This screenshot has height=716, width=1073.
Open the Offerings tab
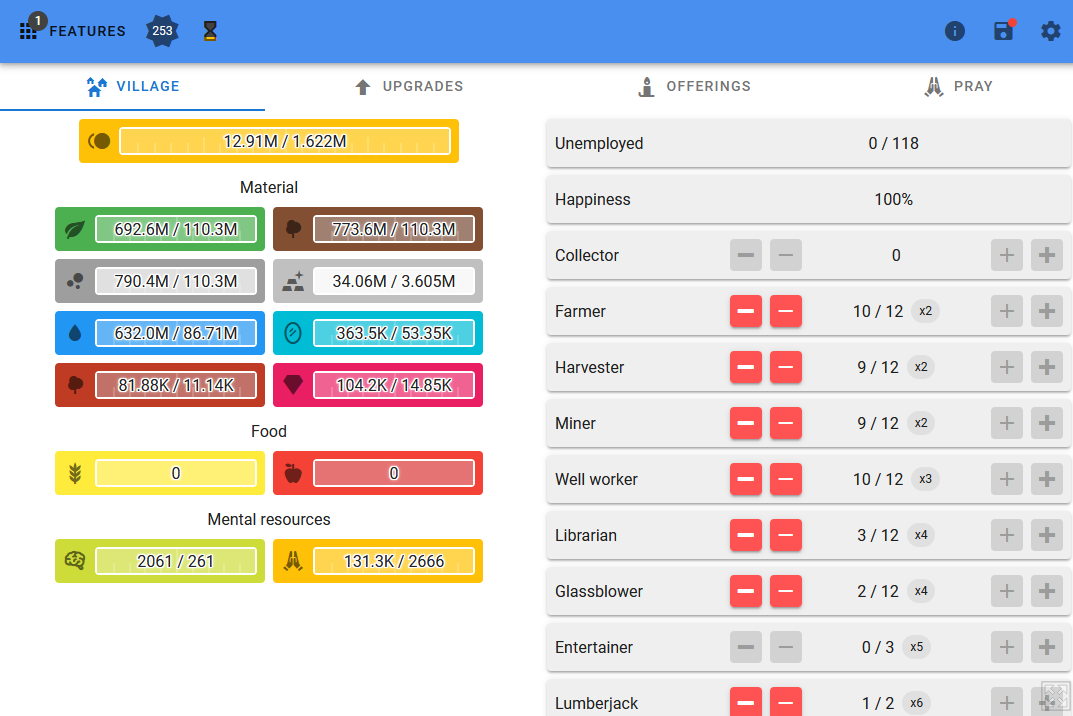point(694,87)
